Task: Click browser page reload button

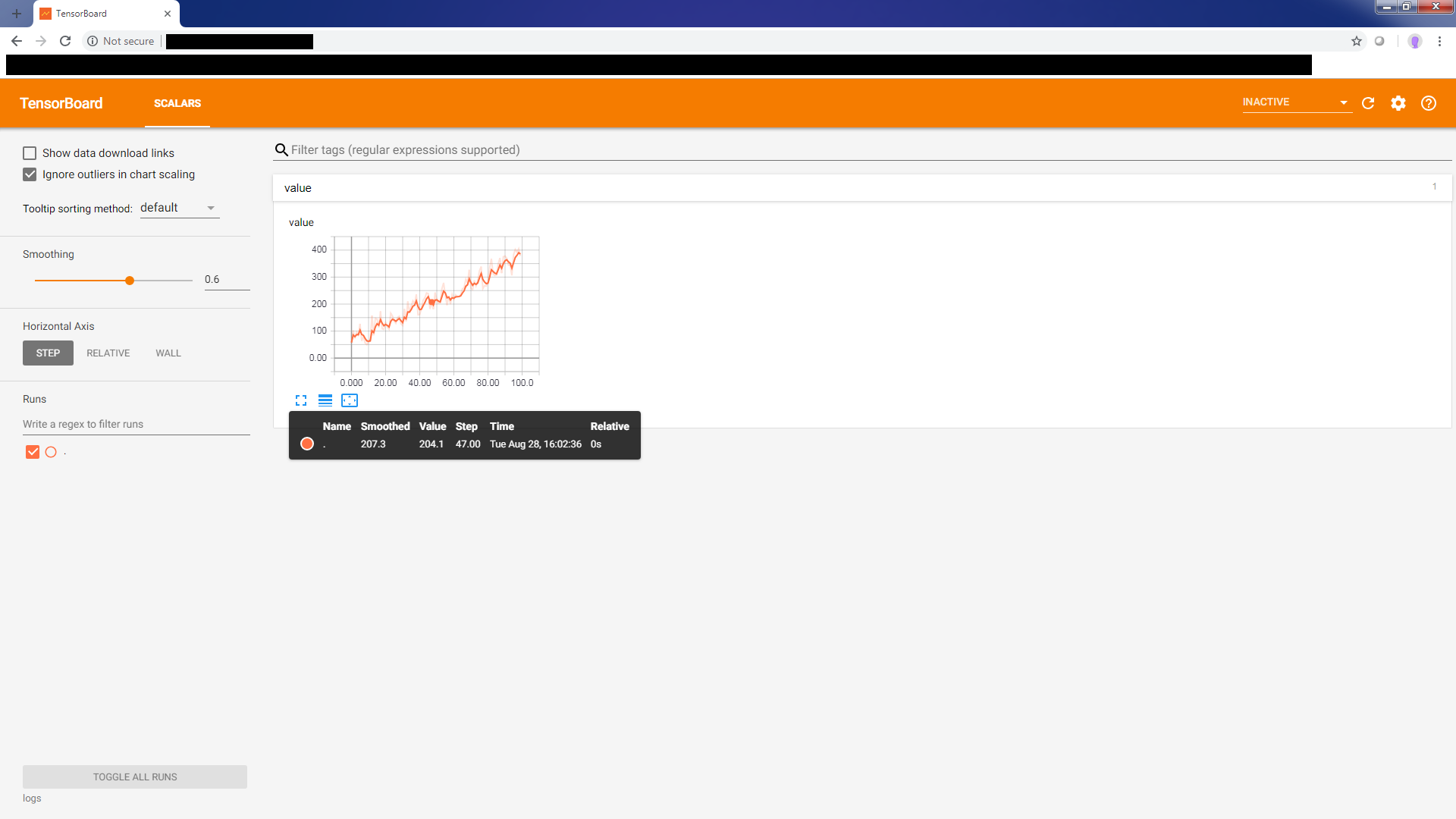Action: point(65,41)
